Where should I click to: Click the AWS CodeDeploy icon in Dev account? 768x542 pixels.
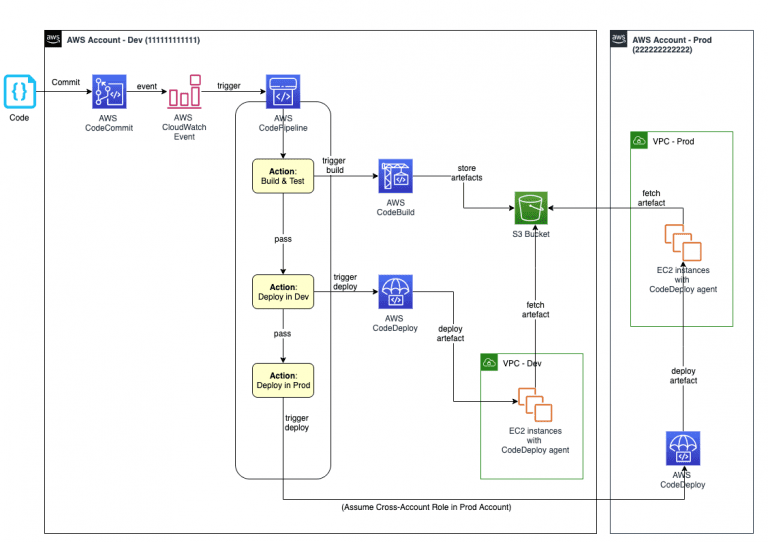(395, 292)
